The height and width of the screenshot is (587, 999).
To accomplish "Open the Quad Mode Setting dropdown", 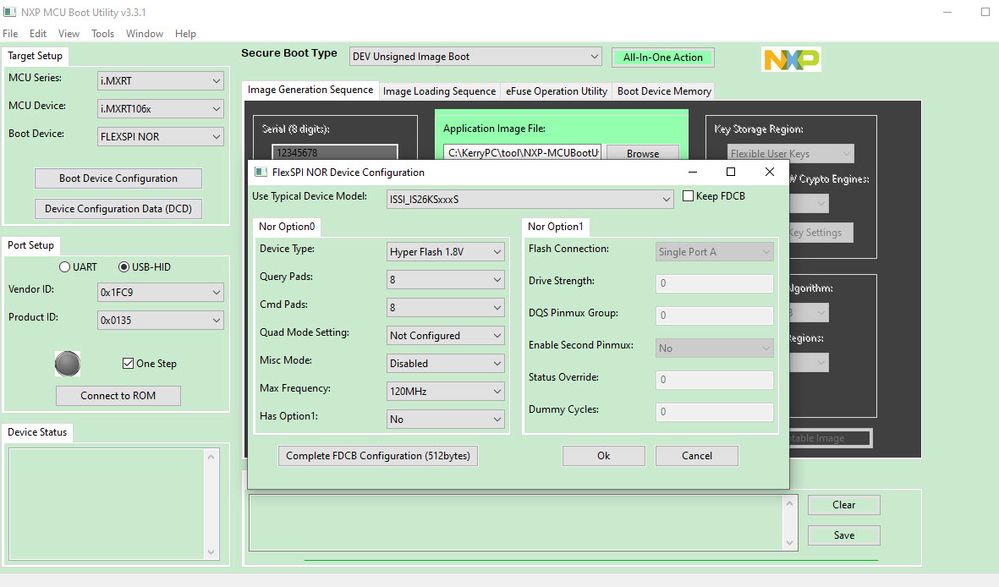I will click(445, 336).
